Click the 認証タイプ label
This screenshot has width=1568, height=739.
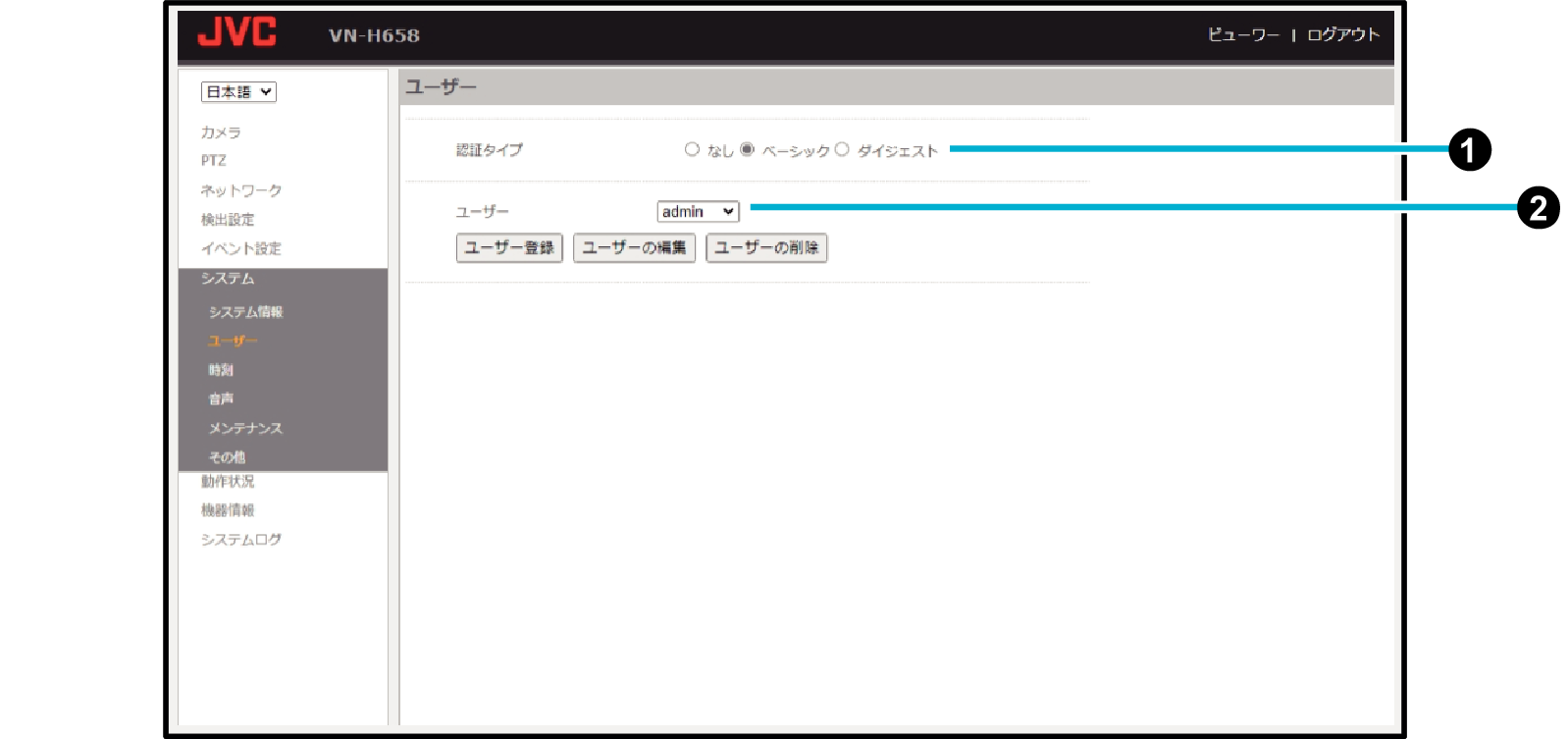(x=490, y=150)
